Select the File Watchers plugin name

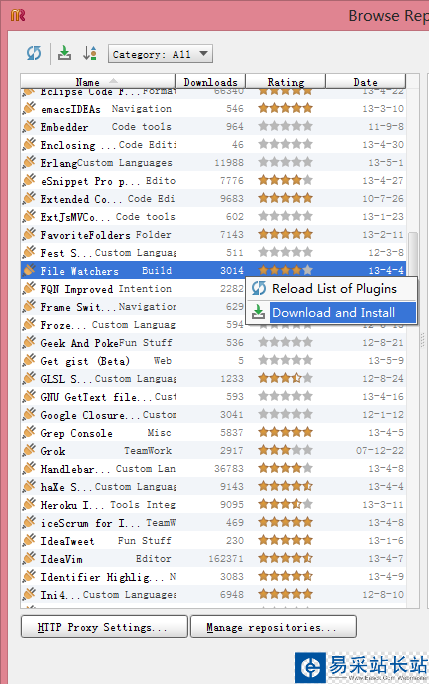pyautogui.click(x=79, y=271)
